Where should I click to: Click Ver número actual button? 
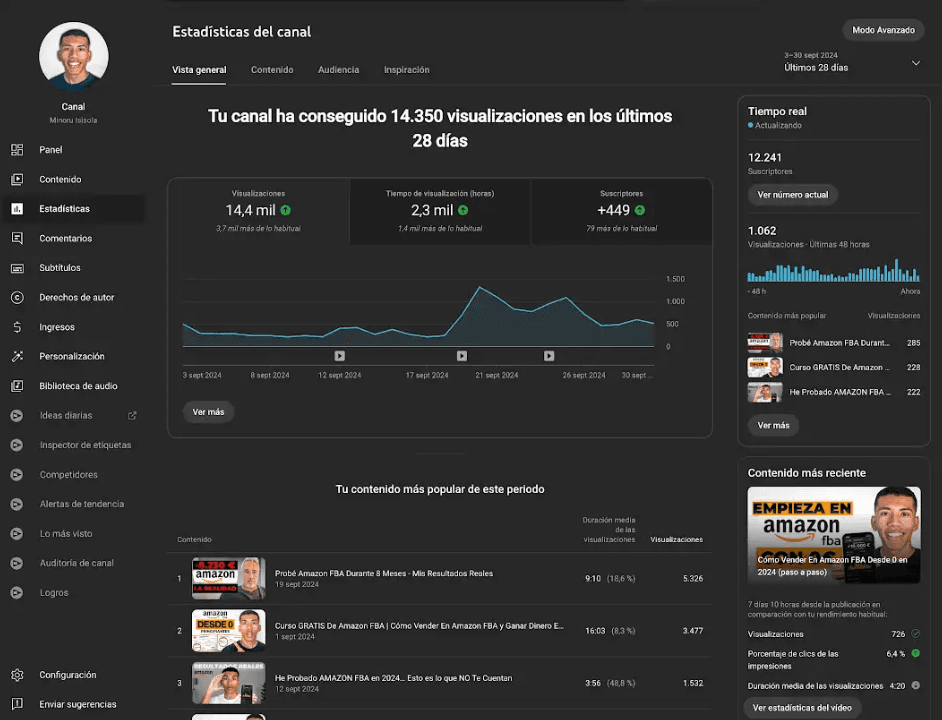point(792,195)
